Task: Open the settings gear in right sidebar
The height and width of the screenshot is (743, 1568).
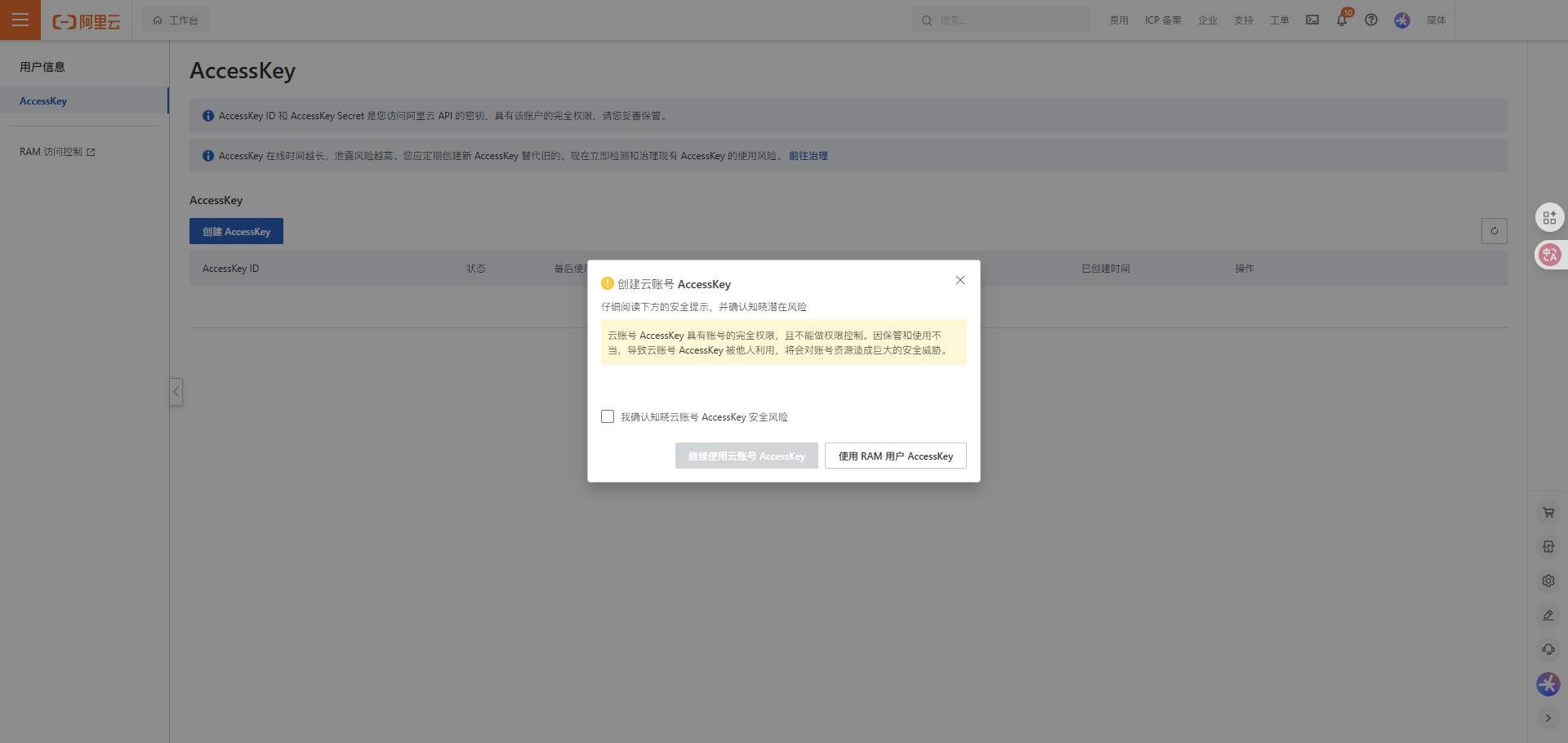Action: (1548, 581)
